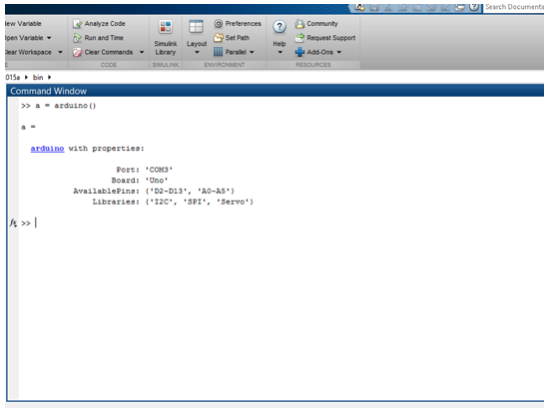The image size is (551, 410).
Task: Click the Clear Commands eraser icon
Action: tap(77, 52)
